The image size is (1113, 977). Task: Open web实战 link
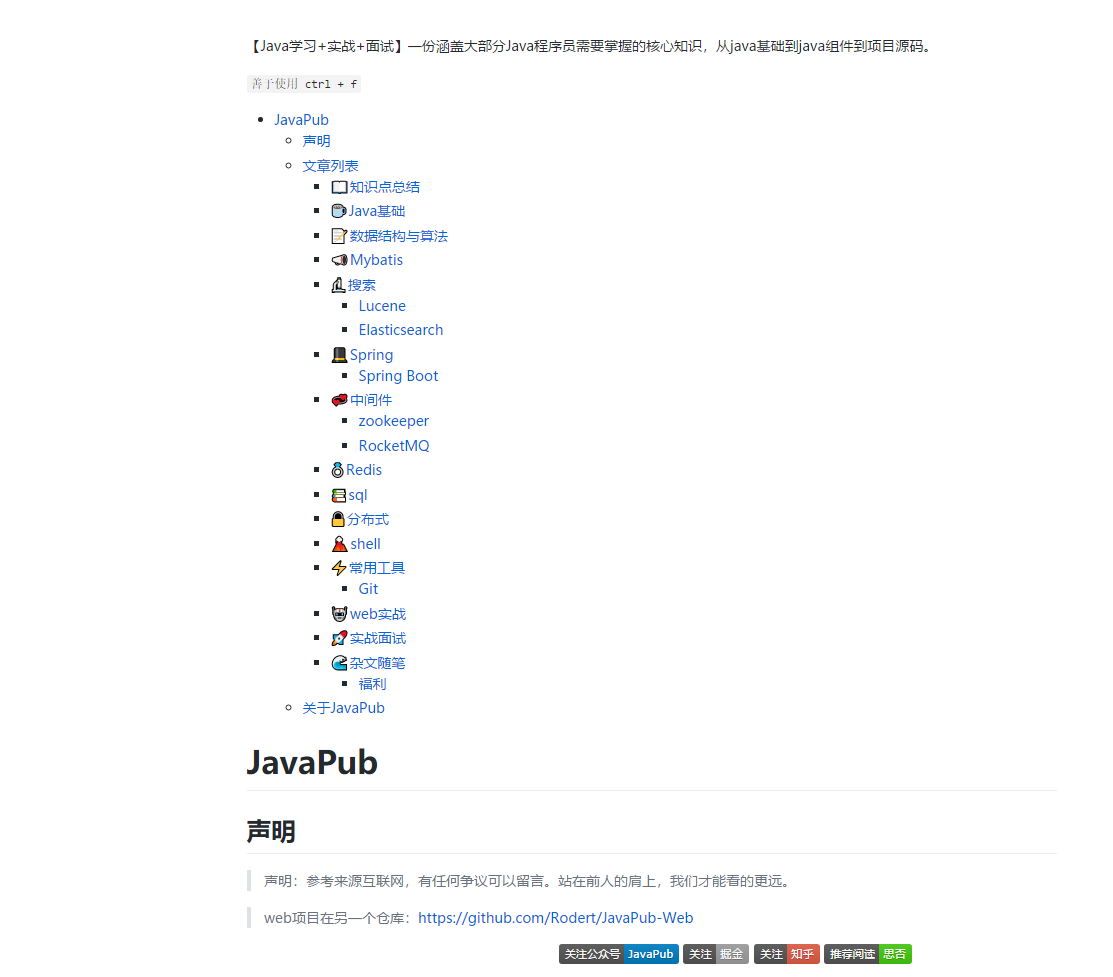[378, 613]
